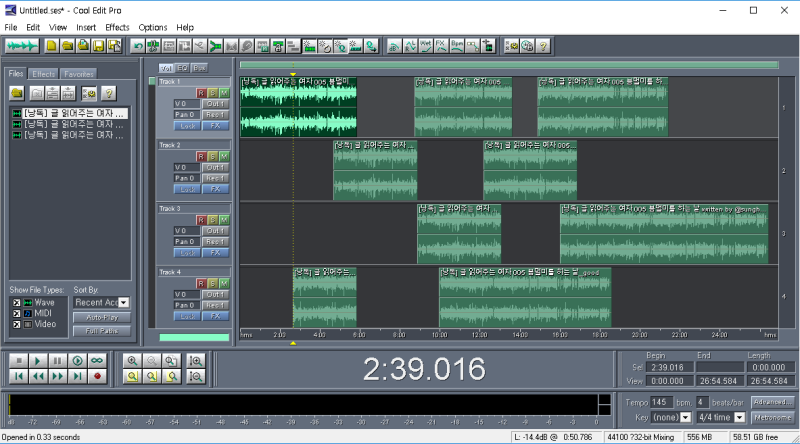Viewport: 800px width, 444px height.
Task: Click the Play Looped infinity icon
Action: coord(98,360)
